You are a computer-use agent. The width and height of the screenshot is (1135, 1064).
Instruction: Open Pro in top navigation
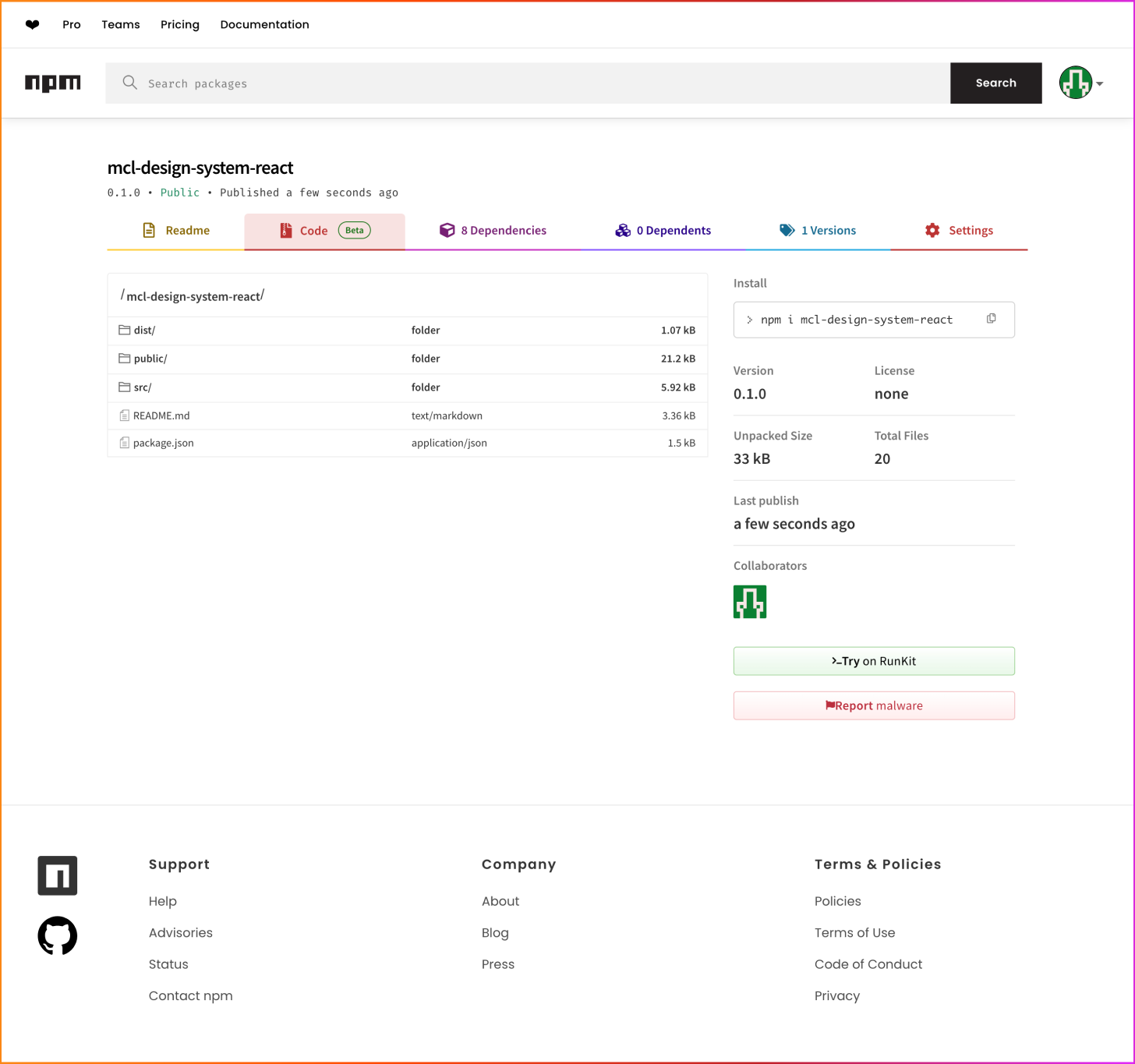(x=72, y=24)
